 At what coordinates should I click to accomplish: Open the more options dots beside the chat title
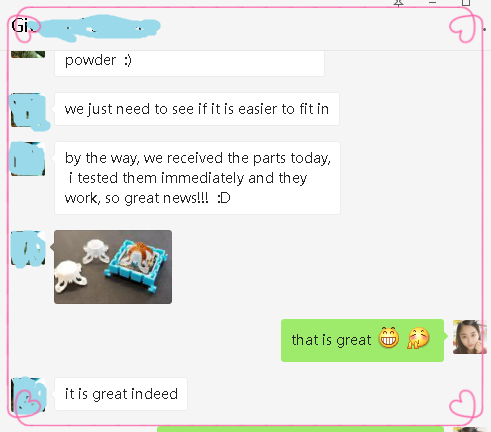[484, 29]
